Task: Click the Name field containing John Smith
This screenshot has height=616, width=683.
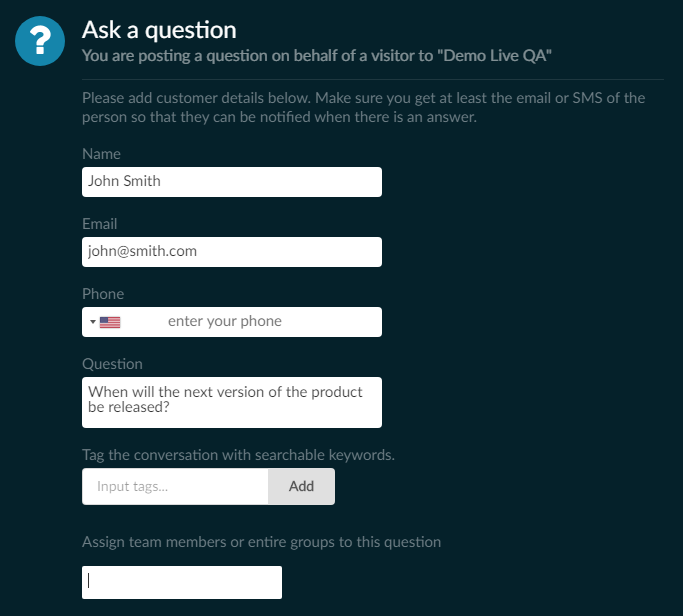Action: tap(232, 182)
